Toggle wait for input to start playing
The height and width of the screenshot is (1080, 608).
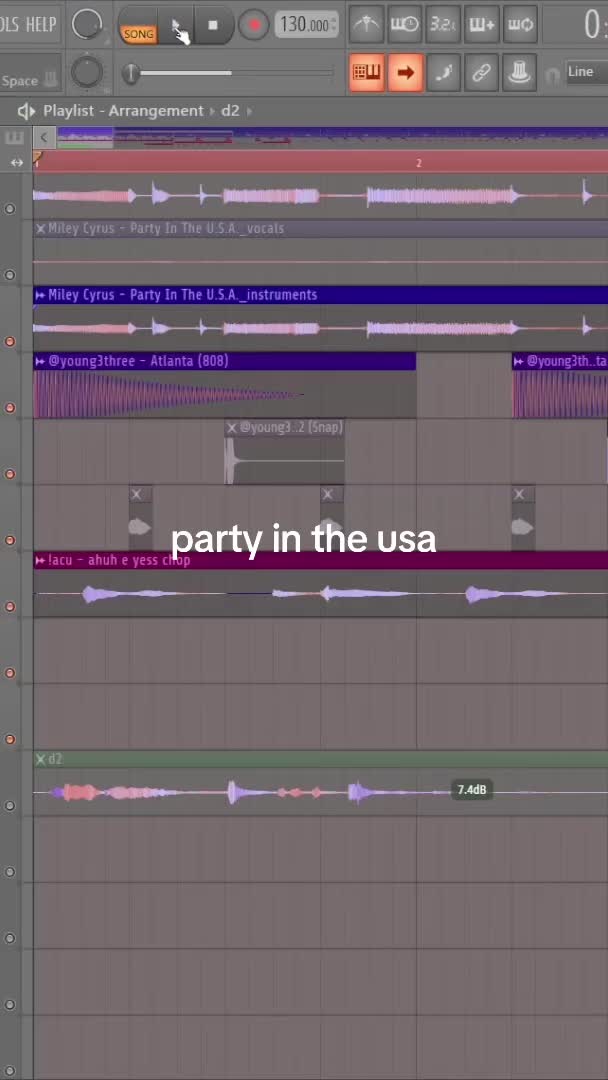coord(404,25)
